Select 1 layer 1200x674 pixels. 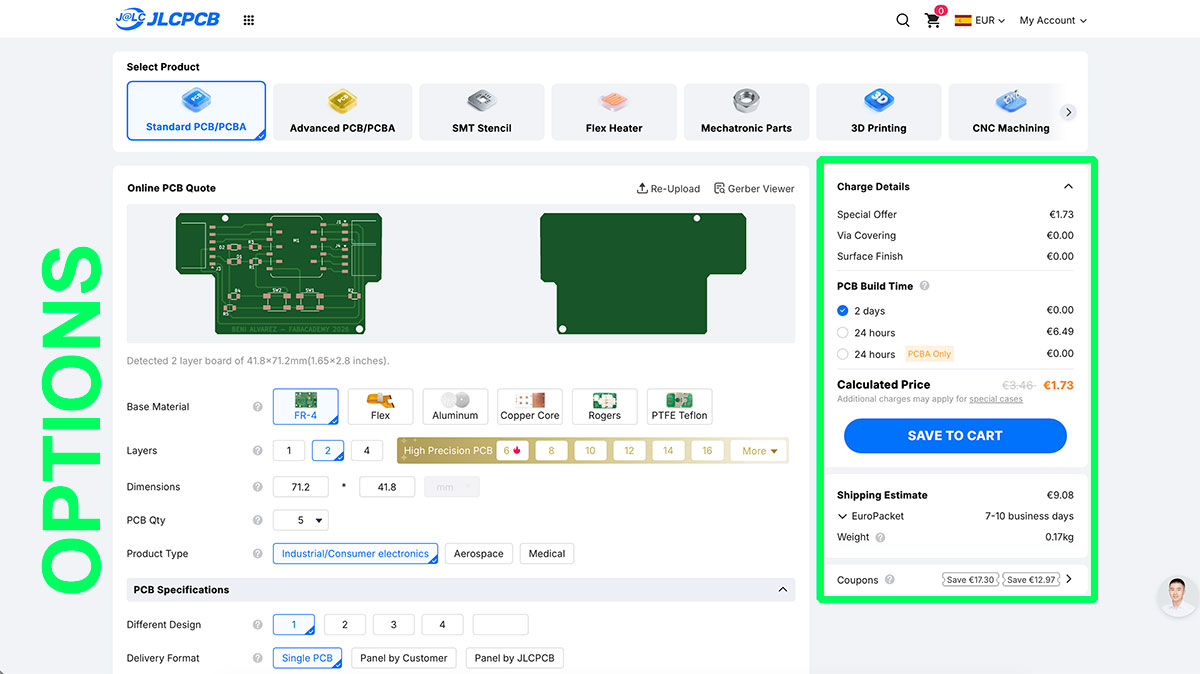(x=289, y=451)
